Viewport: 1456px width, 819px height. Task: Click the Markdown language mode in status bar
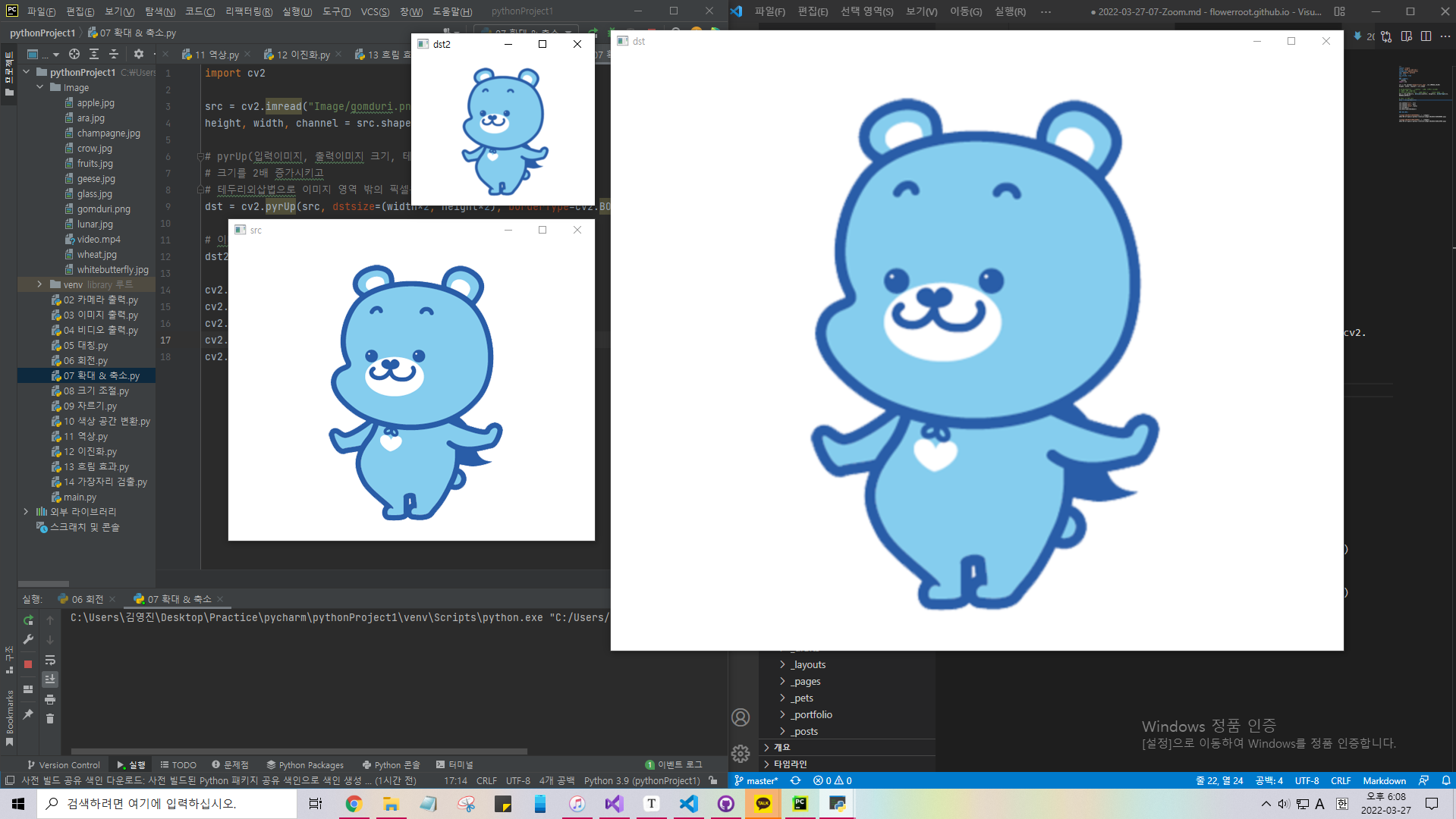click(x=1384, y=780)
